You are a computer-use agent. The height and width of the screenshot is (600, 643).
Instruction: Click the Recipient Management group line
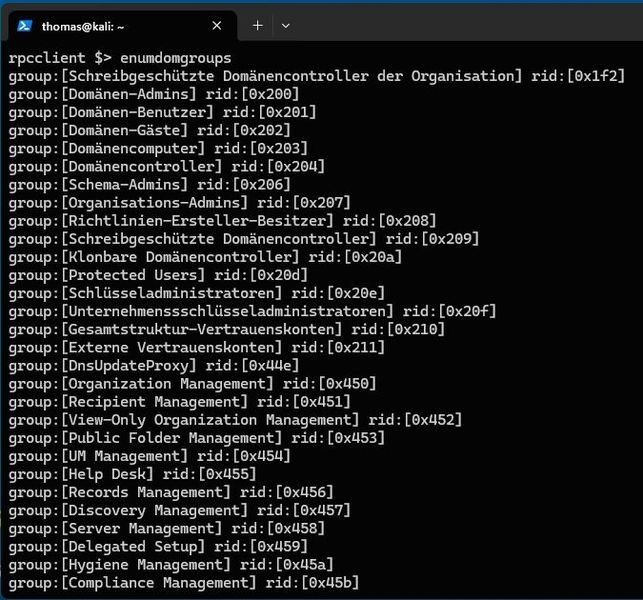click(x=180, y=401)
